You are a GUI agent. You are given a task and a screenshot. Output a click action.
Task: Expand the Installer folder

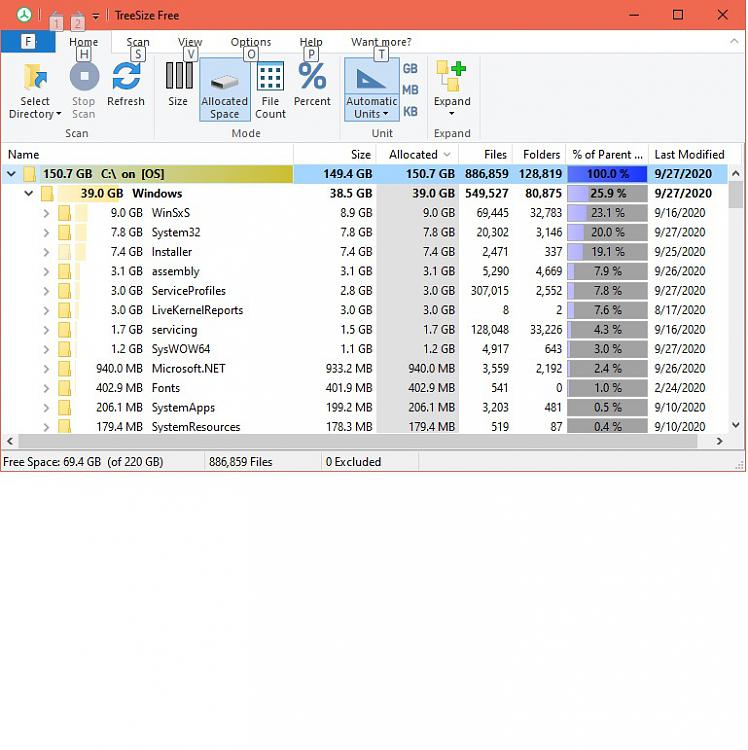(x=46, y=252)
